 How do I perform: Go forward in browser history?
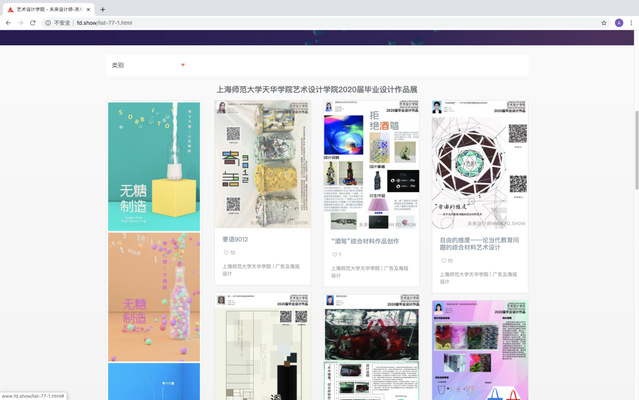(x=20, y=23)
